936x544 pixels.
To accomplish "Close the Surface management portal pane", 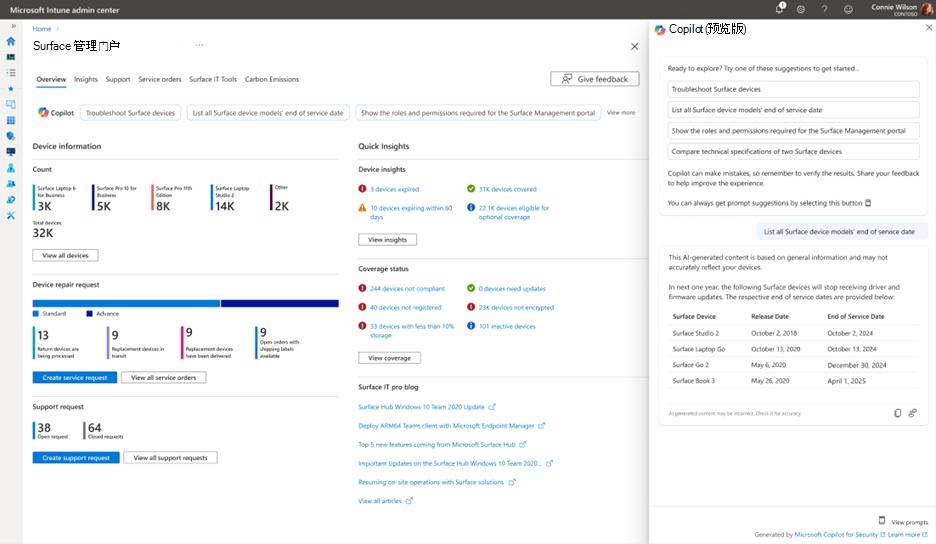I will [x=635, y=47].
